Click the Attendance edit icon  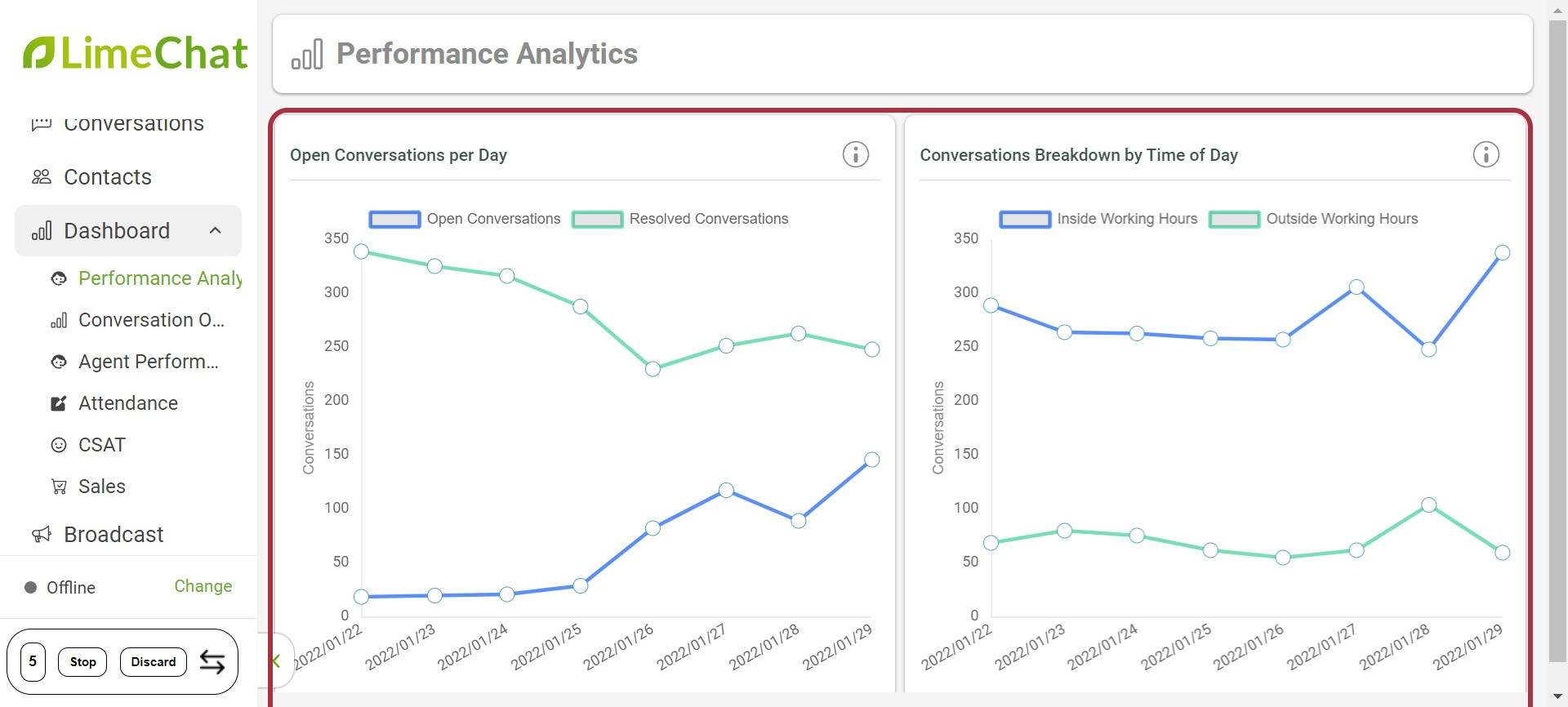59,403
